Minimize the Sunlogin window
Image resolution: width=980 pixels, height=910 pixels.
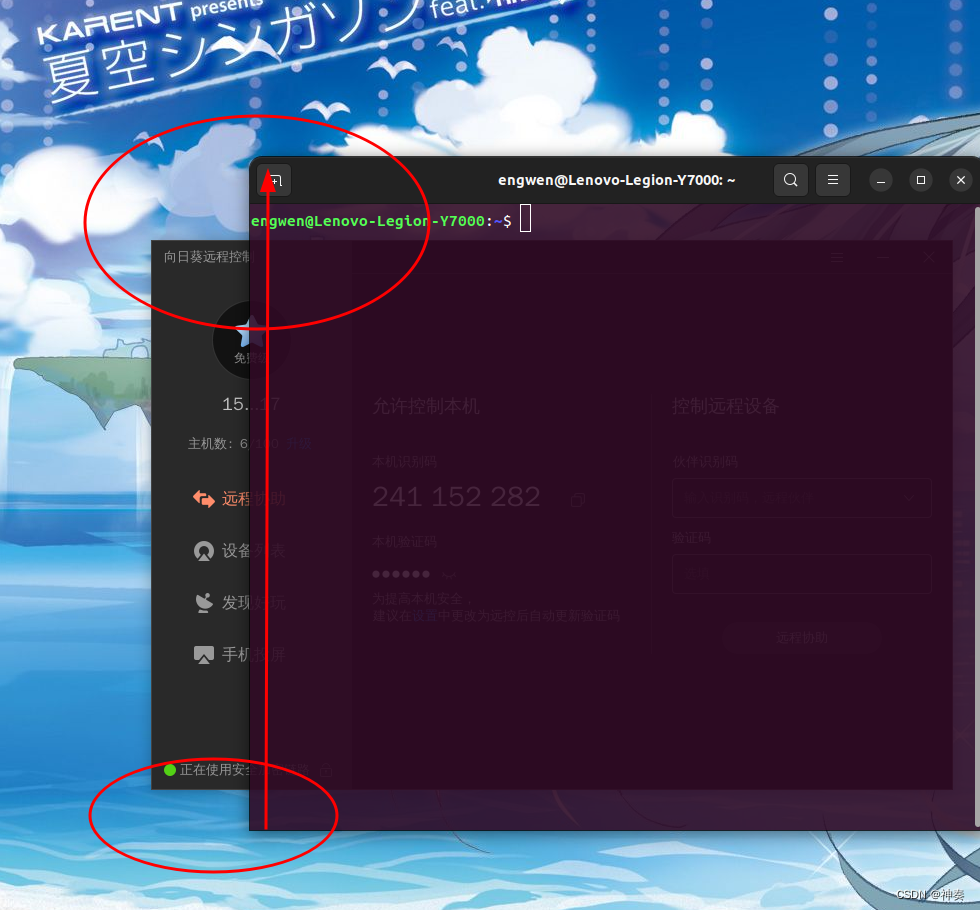882,258
